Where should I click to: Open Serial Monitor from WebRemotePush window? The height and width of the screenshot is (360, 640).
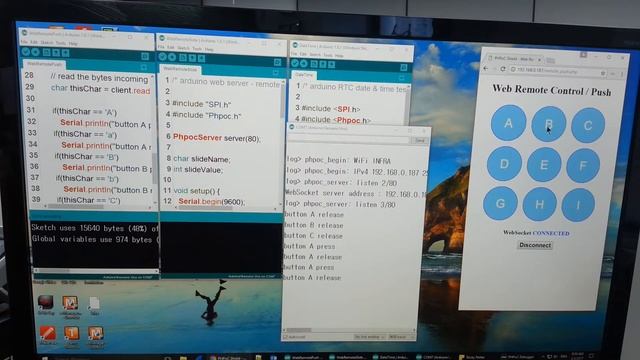[145, 56]
